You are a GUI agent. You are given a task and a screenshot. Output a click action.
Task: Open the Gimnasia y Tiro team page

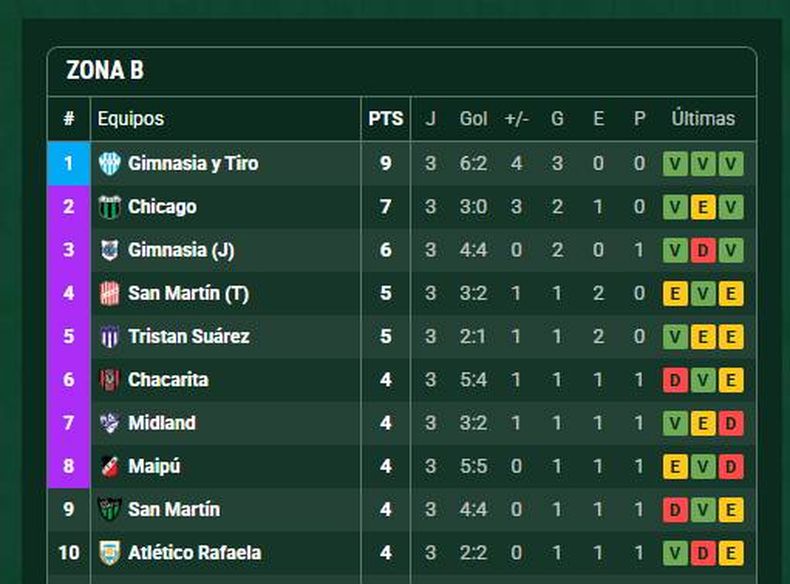pos(192,164)
